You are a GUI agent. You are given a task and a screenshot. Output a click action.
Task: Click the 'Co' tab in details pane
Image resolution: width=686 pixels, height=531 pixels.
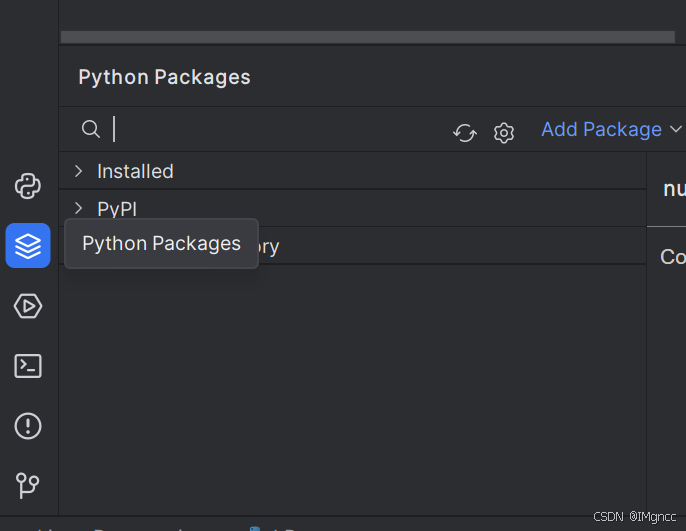[672, 257]
